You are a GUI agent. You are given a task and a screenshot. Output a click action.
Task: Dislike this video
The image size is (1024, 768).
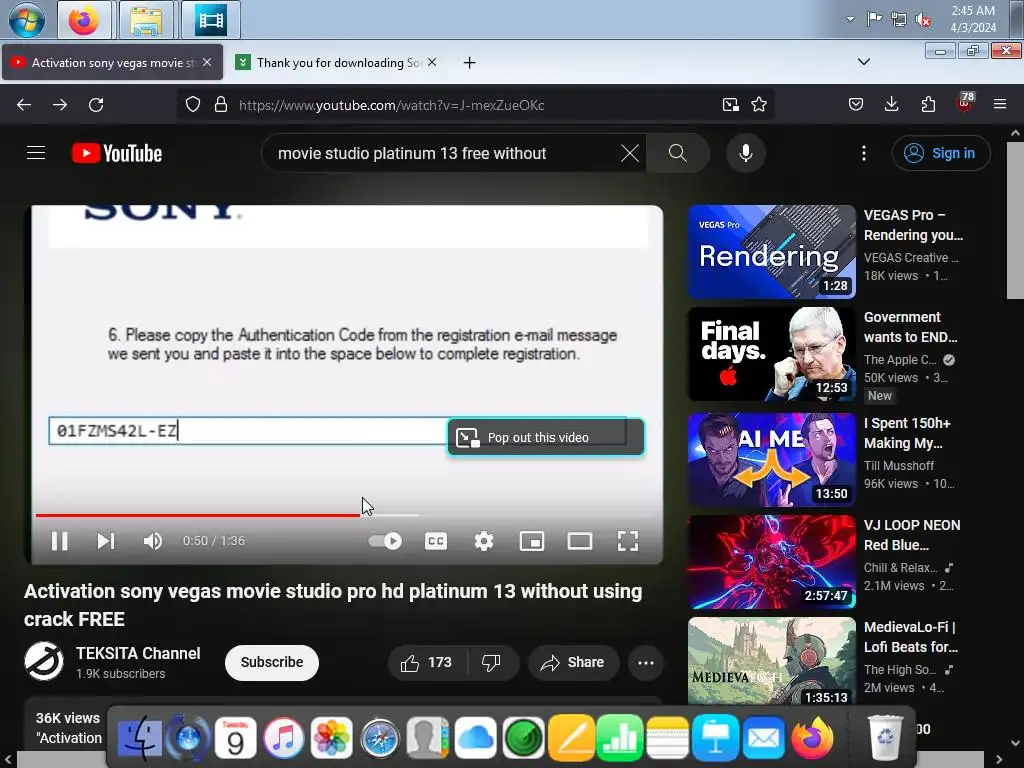(x=492, y=662)
